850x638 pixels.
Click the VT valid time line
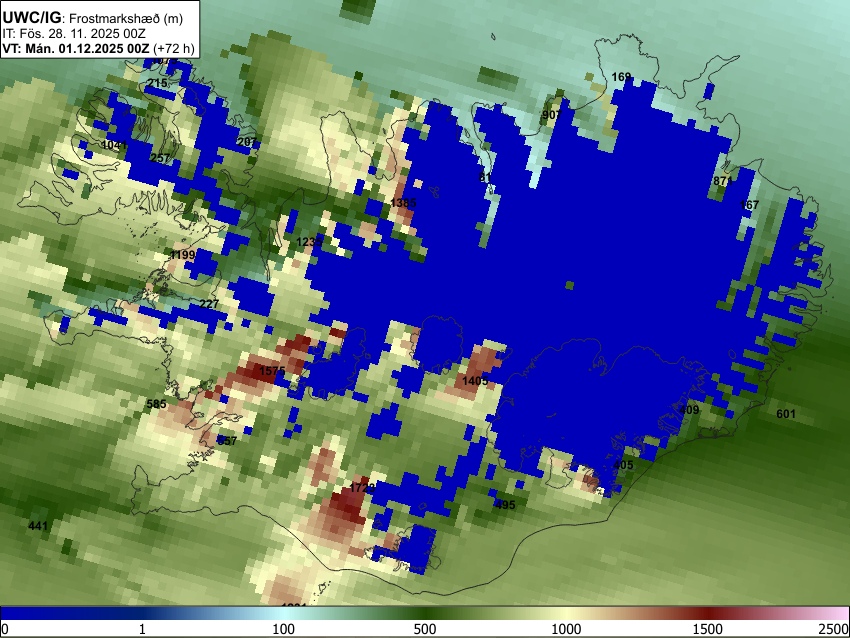tap(98, 48)
